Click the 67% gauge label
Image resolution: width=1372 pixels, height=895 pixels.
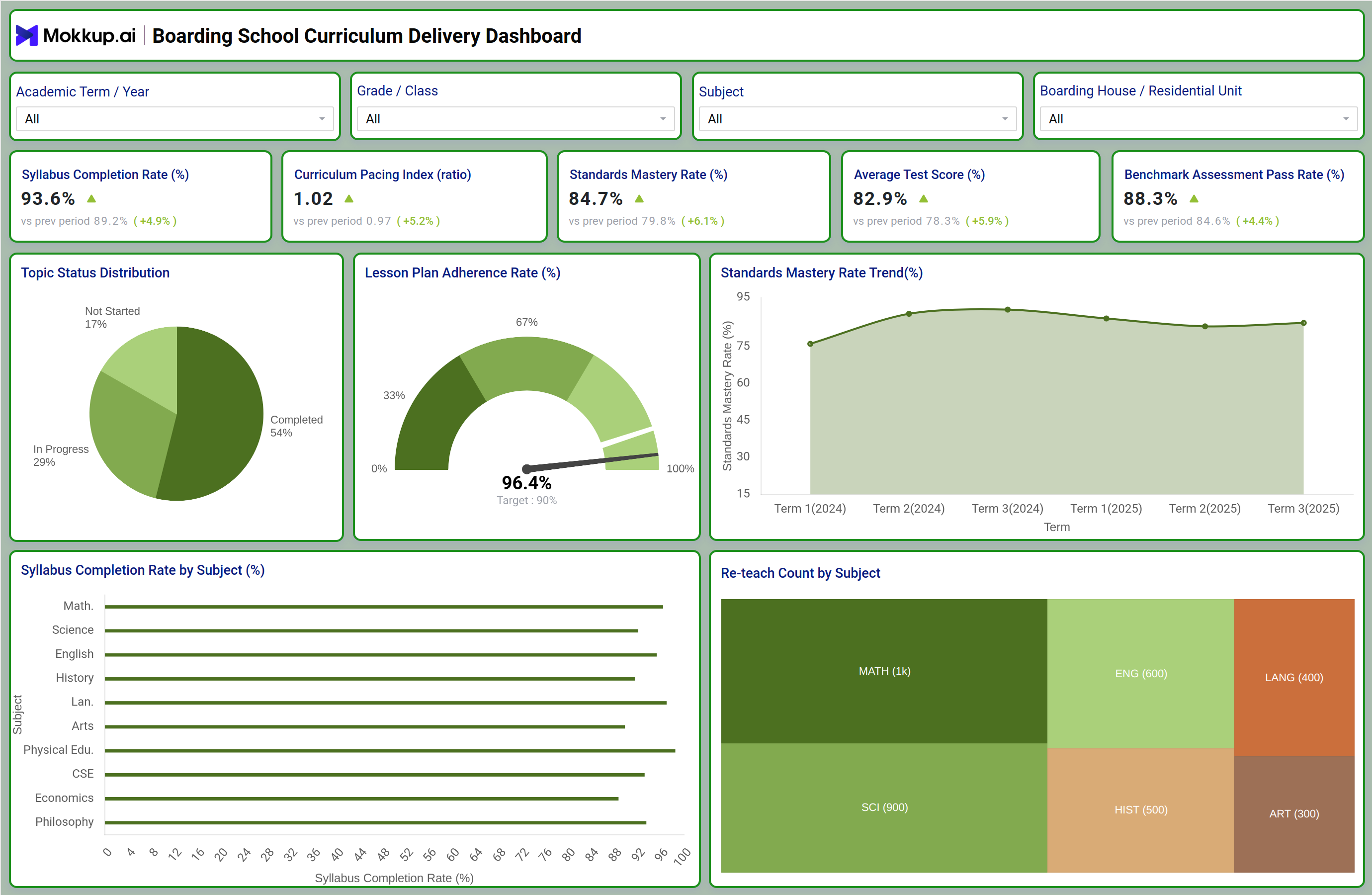526,322
